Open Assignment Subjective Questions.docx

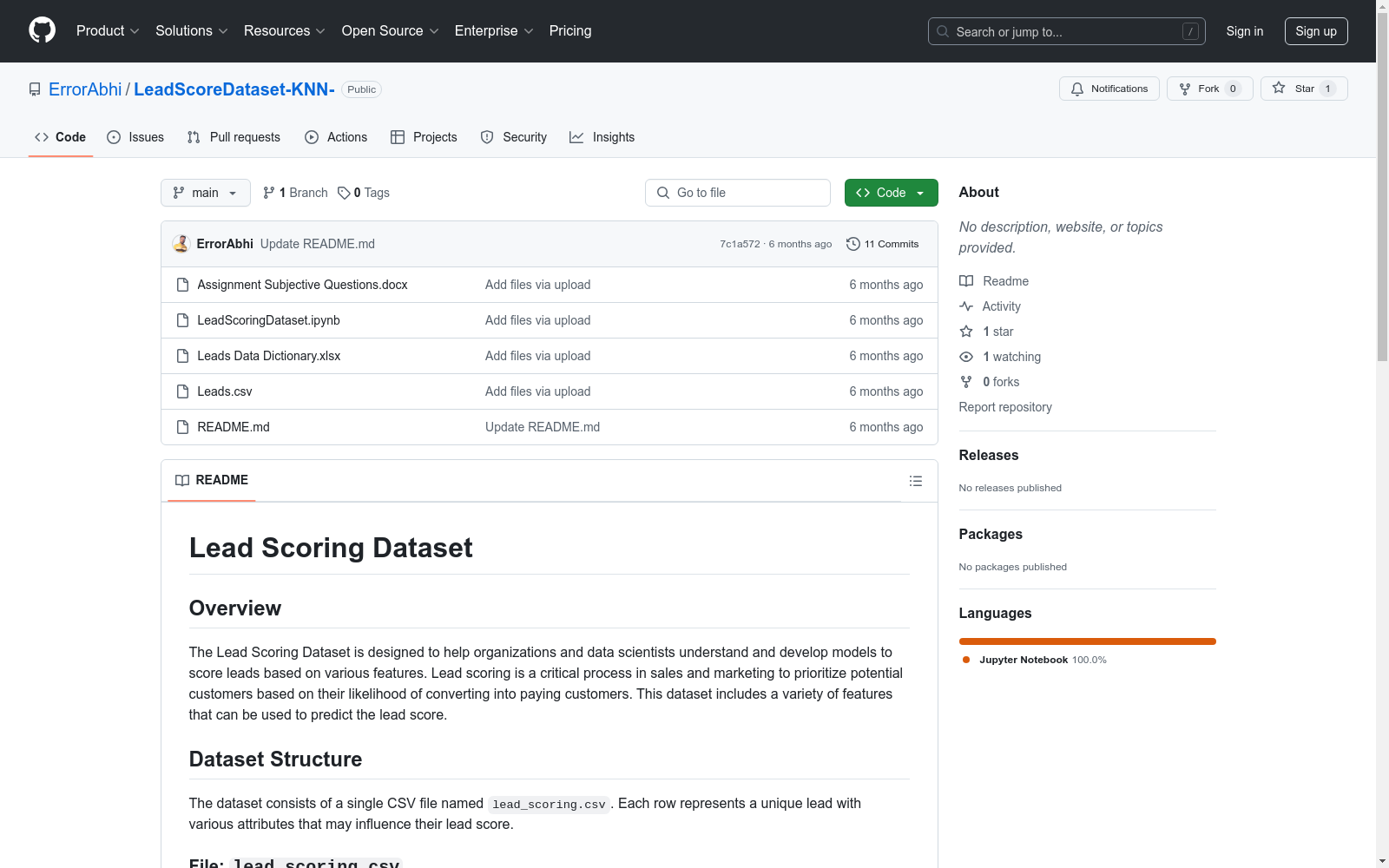pos(302,285)
